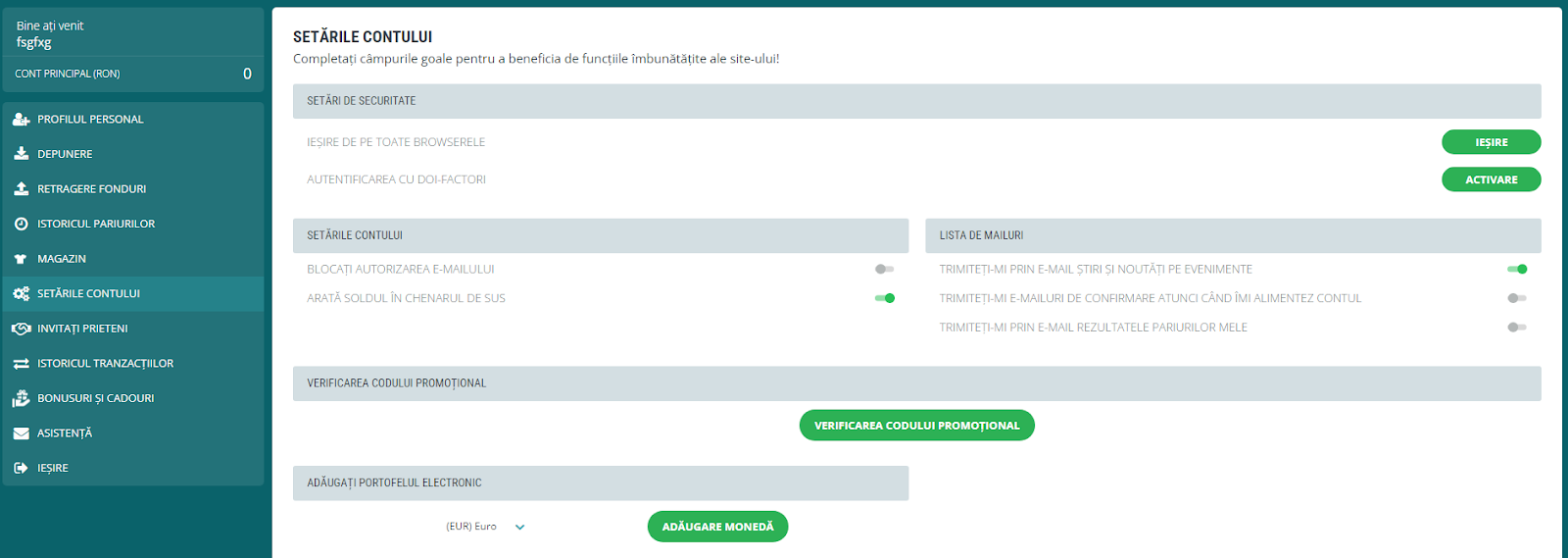The image size is (1568, 558).
Task: Click the green IEȘIRE button
Action: click(x=1491, y=142)
